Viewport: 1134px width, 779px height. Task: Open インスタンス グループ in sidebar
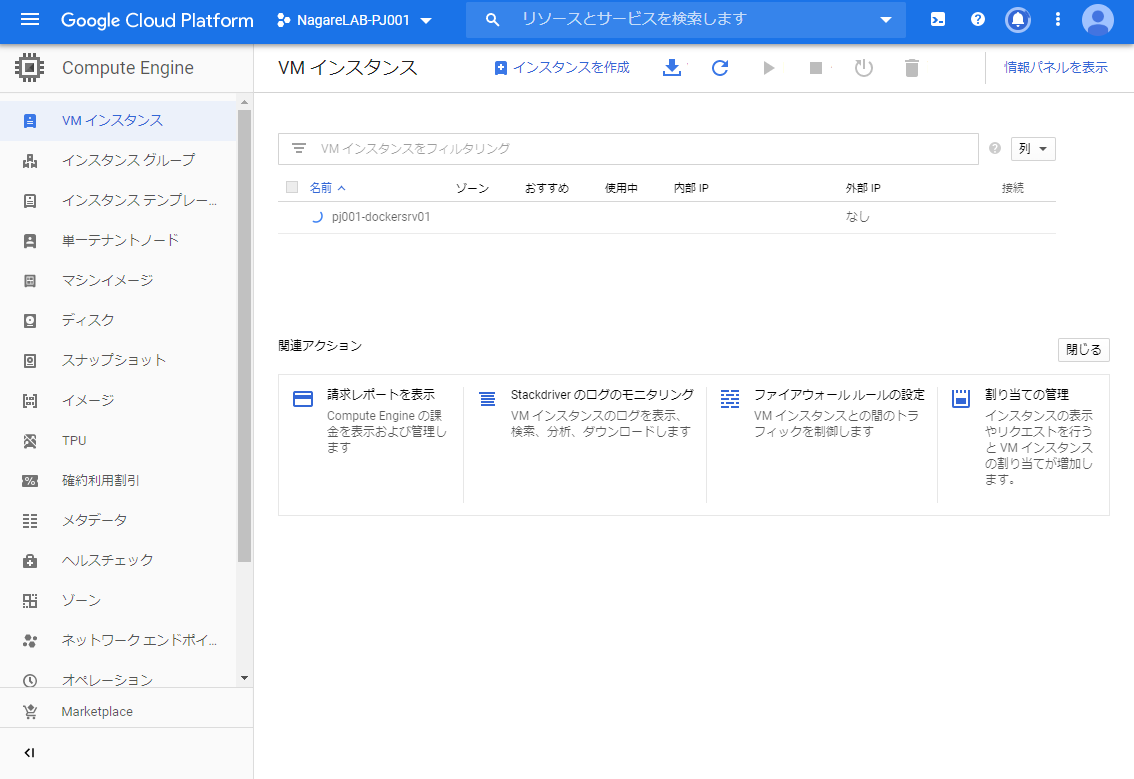[x=119, y=161]
